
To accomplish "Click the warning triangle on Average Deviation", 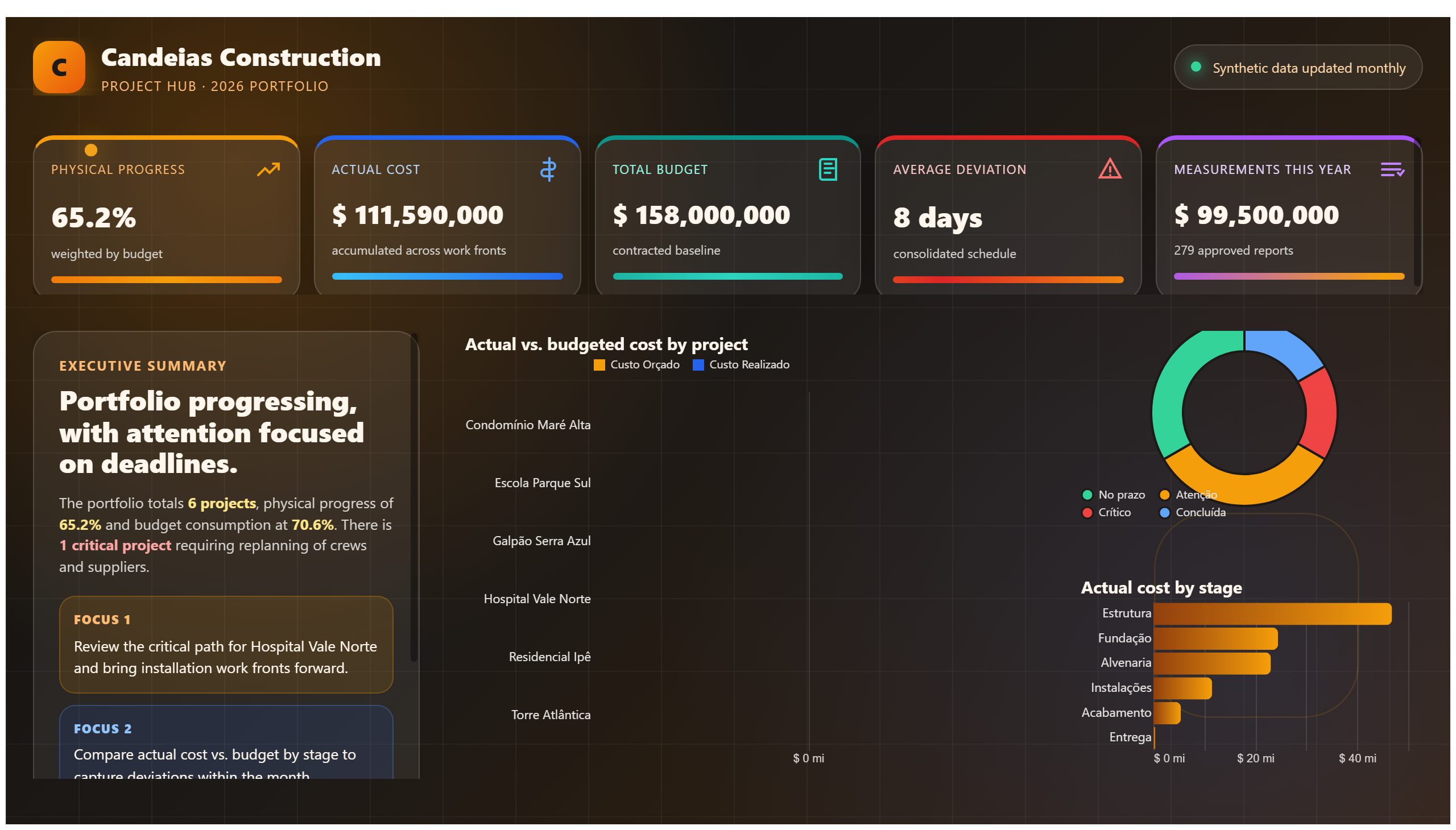I will (1109, 169).
